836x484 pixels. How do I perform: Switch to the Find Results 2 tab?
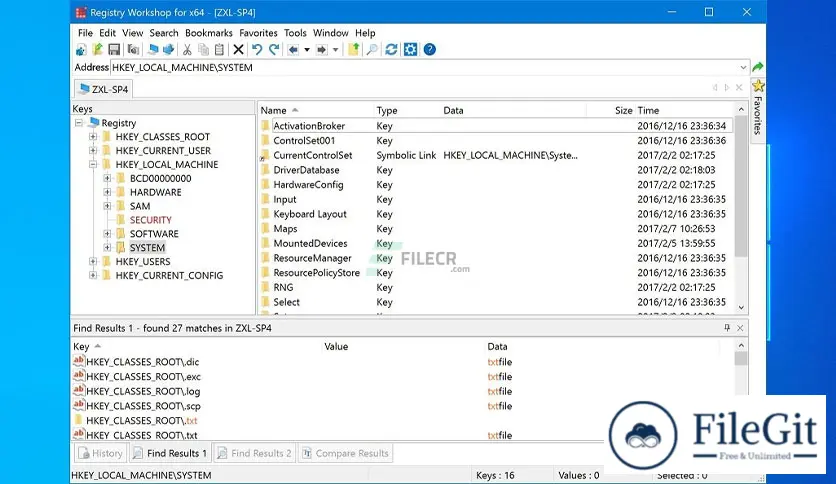(x=255, y=453)
